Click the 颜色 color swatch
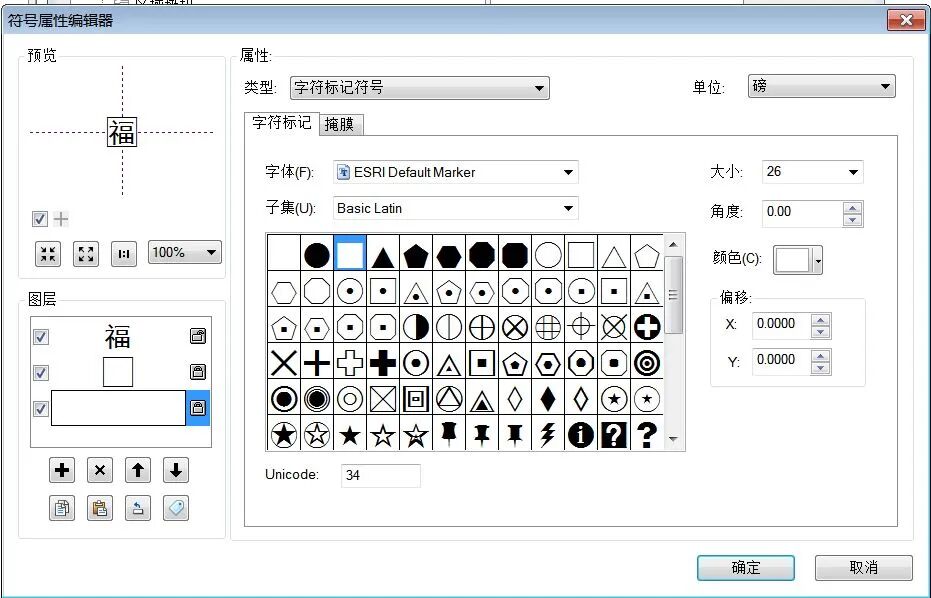931x598 pixels. (x=793, y=261)
